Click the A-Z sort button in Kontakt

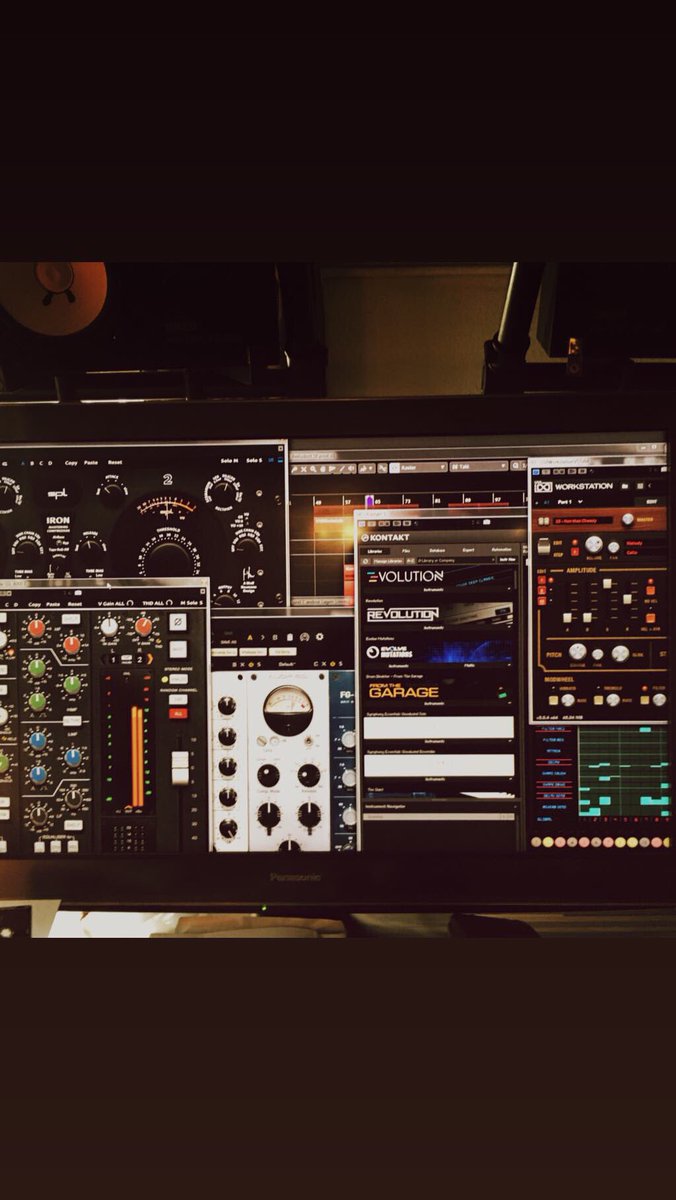click(x=411, y=561)
